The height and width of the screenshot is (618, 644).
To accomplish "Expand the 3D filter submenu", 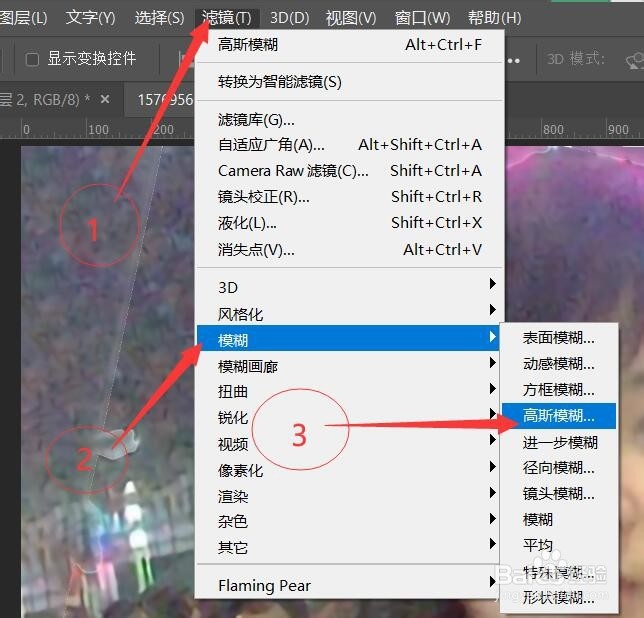I will click(350, 287).
